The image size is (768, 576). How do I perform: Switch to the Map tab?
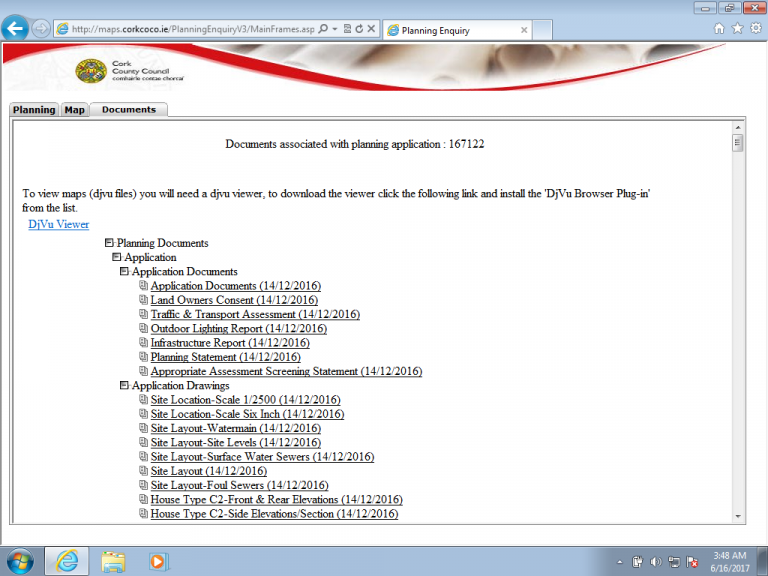(74, 110)
